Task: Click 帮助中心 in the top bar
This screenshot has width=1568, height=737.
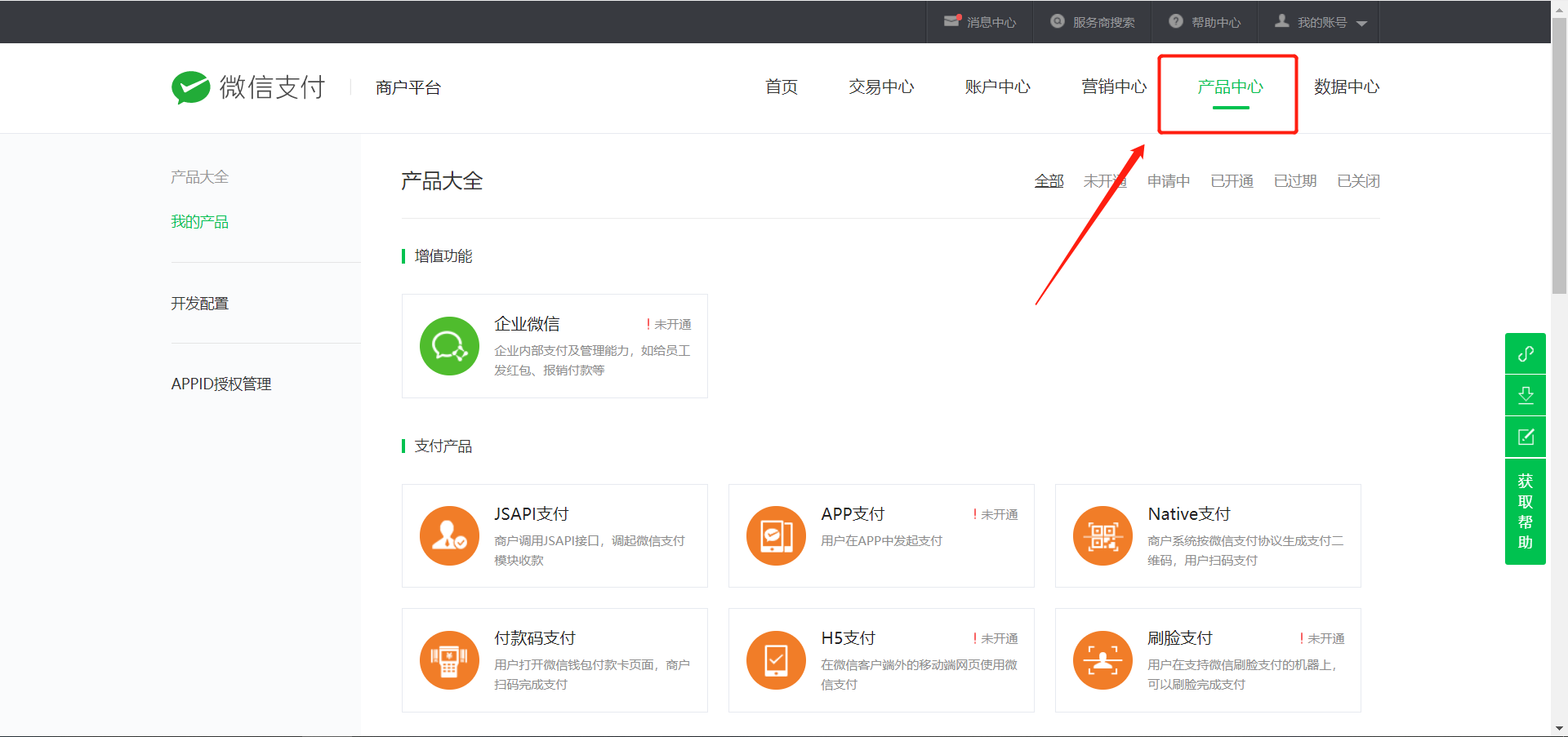Action: tap(1216, 22)
